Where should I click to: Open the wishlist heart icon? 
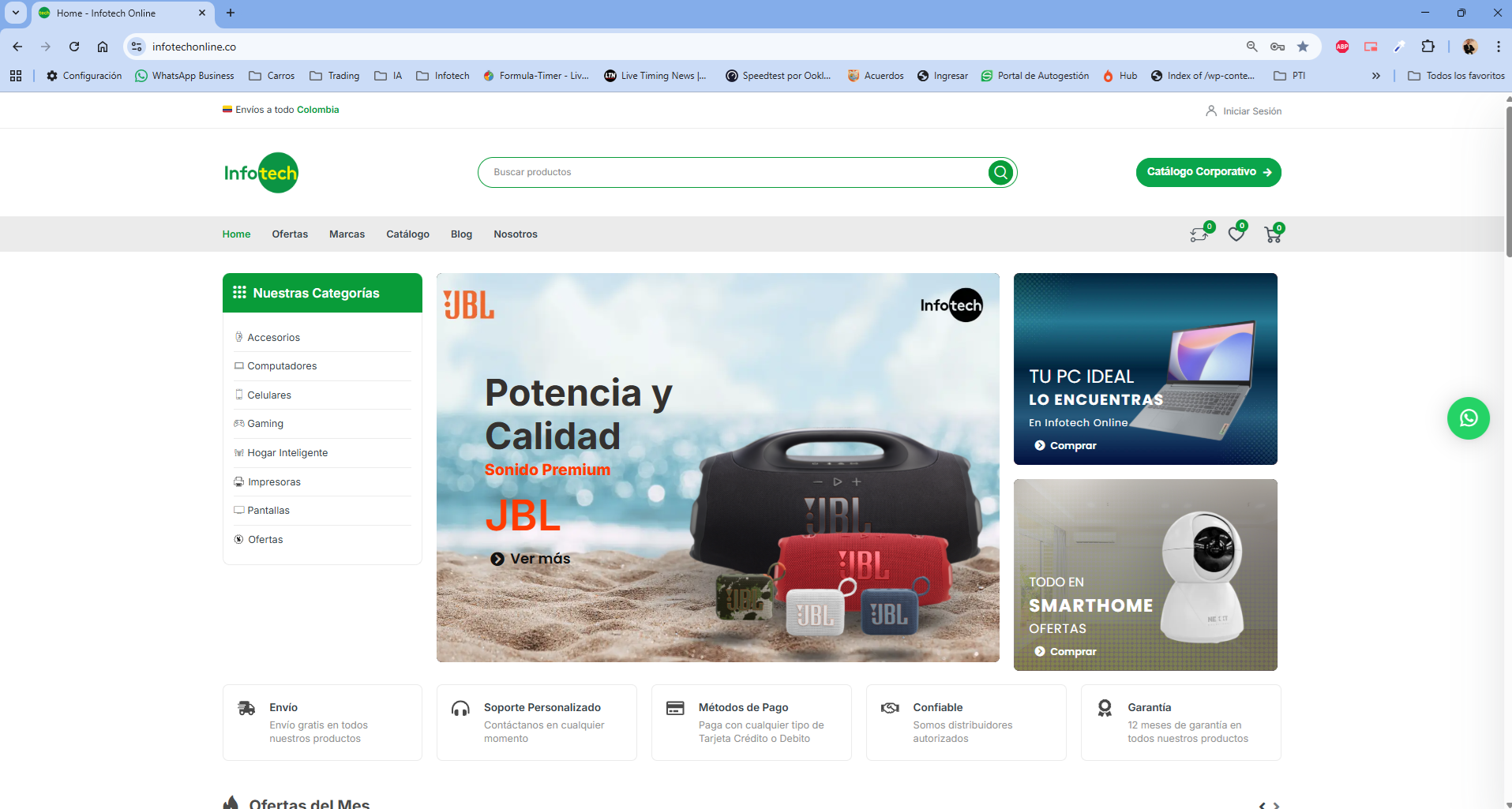pos(1236,234)
